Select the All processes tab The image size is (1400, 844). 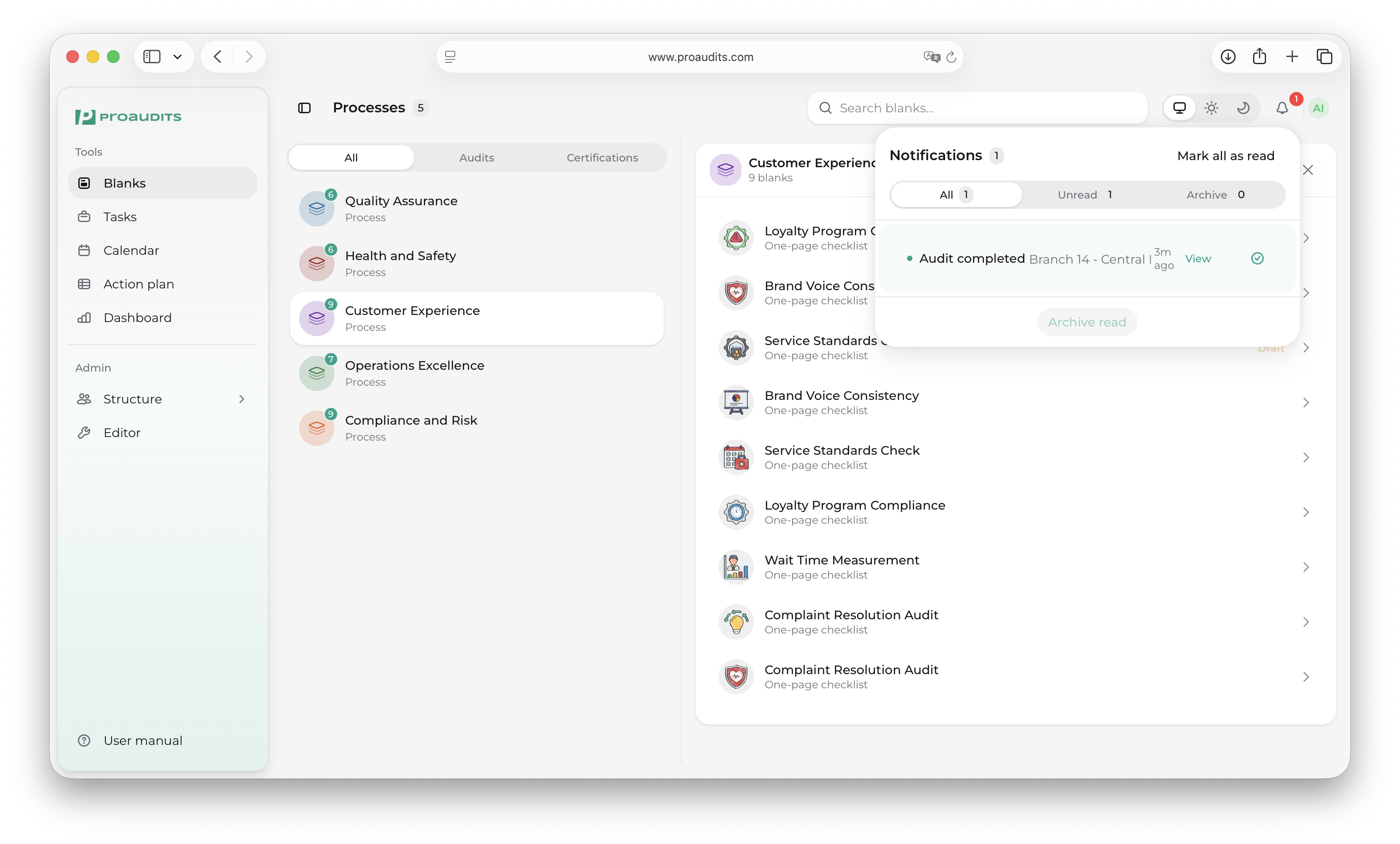coord(351,157)
